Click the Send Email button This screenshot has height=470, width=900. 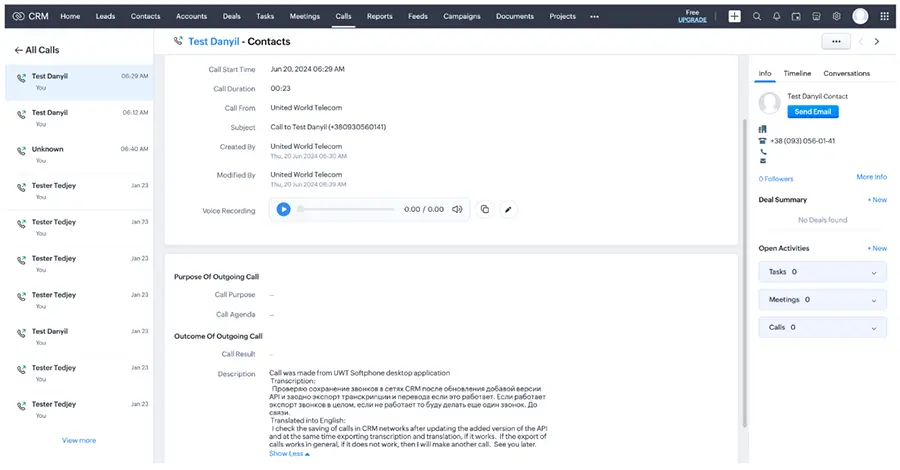(813, 112)
